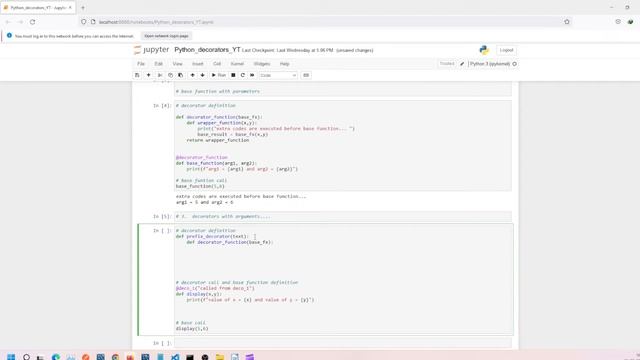Click the line def decorator_function(base_fx): in the active cell
The width and height of the screenshot is (640, 360).
click(x=230, y=242)
